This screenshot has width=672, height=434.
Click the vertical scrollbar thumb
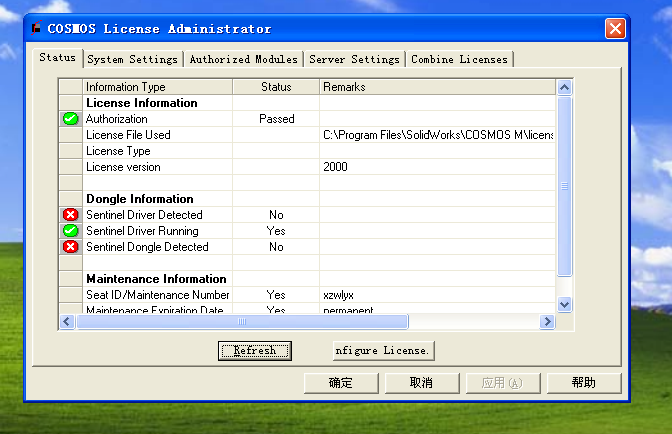564,186
